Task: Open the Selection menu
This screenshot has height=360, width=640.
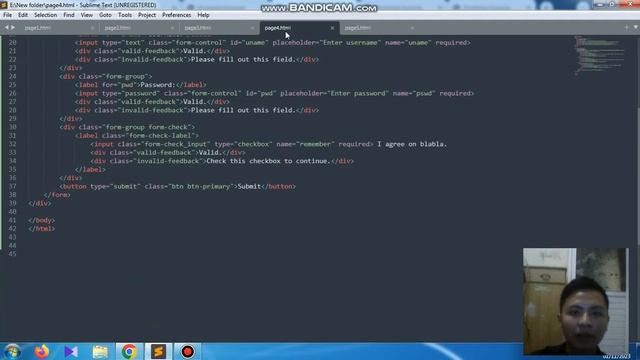Action: pyautogui.click(x=45, y=15)
